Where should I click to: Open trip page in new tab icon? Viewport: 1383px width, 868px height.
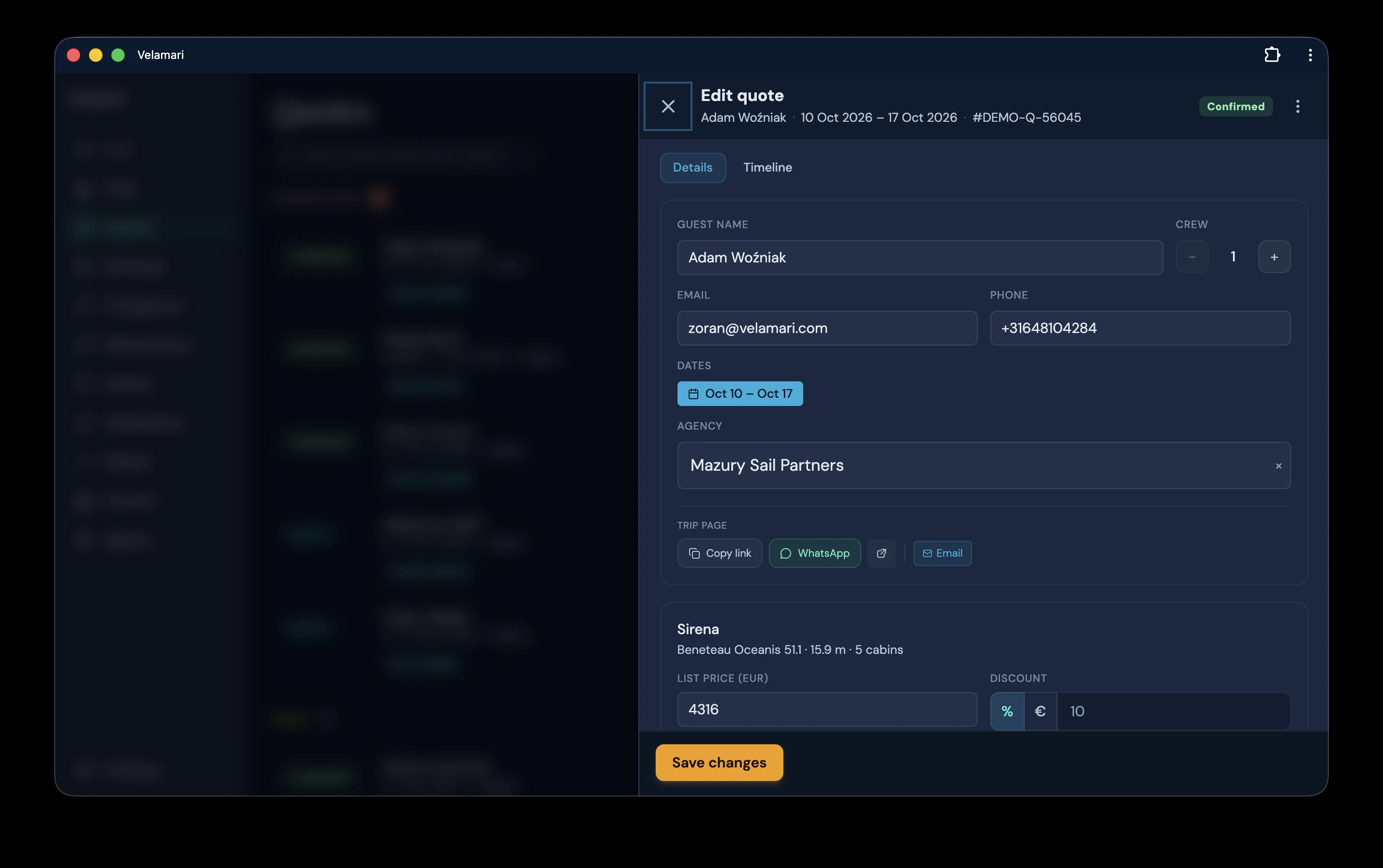pyautogui.click(x=881, y=553)
